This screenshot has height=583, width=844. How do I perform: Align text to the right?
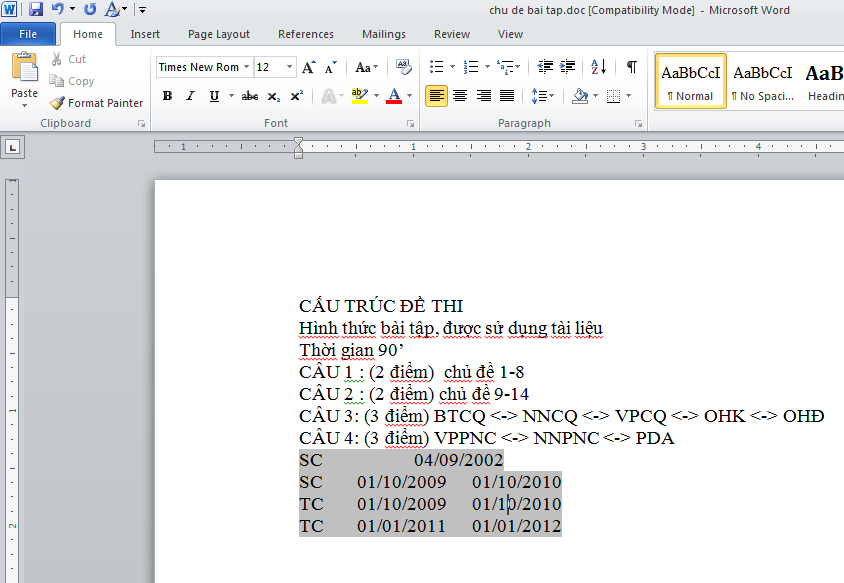(483, 96)
